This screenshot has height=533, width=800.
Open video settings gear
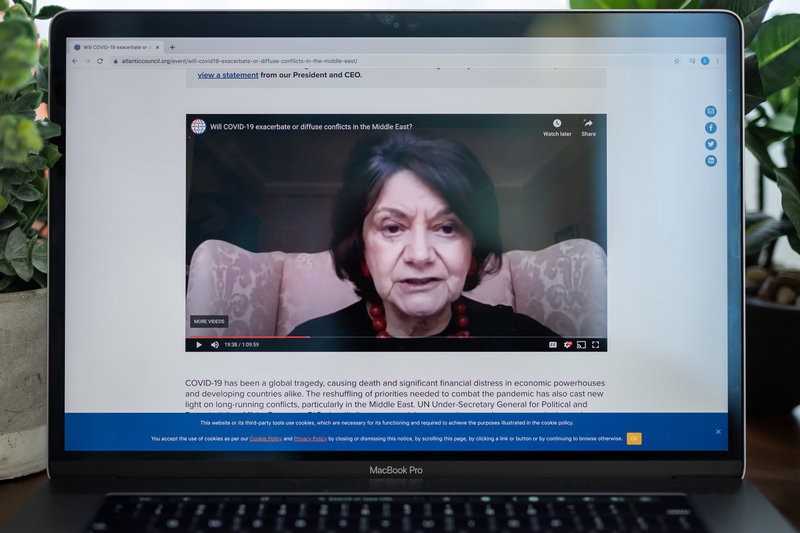[567, 345]
